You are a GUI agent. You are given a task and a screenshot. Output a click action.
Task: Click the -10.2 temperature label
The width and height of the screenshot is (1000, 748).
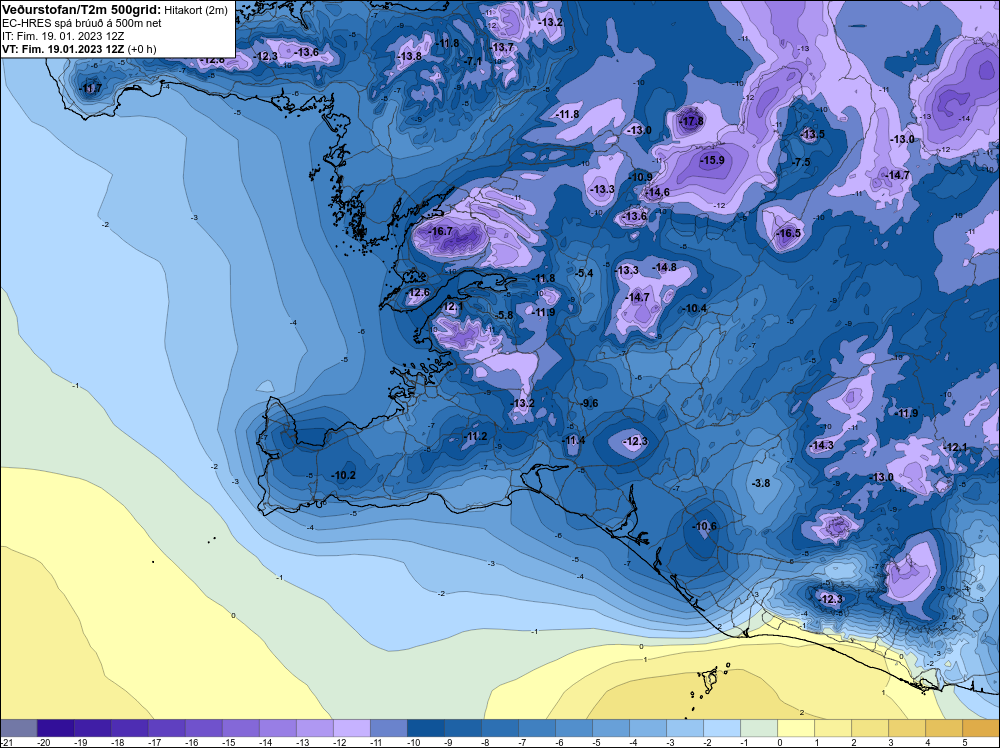click(x=344, y=475)
